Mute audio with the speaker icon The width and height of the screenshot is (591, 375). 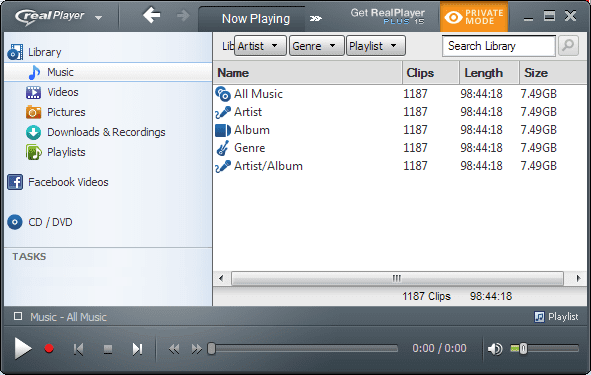coord(495,349)
